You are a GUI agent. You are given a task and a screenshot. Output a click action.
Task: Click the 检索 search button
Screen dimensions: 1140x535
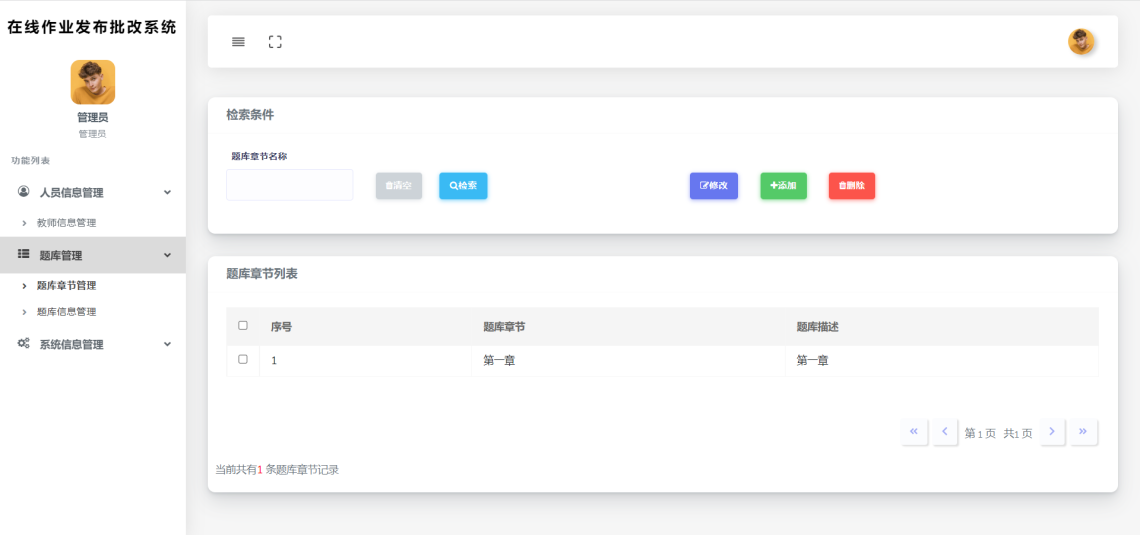tap(463, 185)
